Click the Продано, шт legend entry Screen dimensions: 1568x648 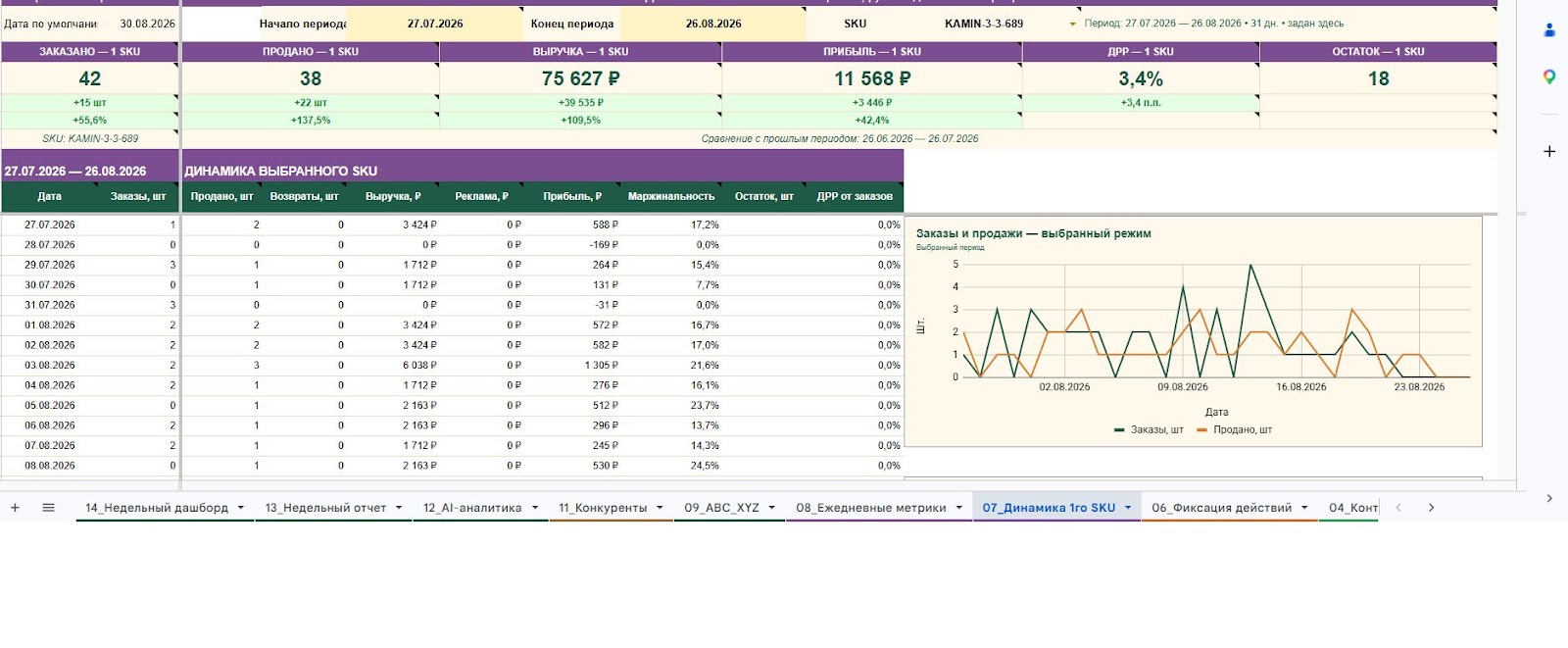coord(1234,429)
